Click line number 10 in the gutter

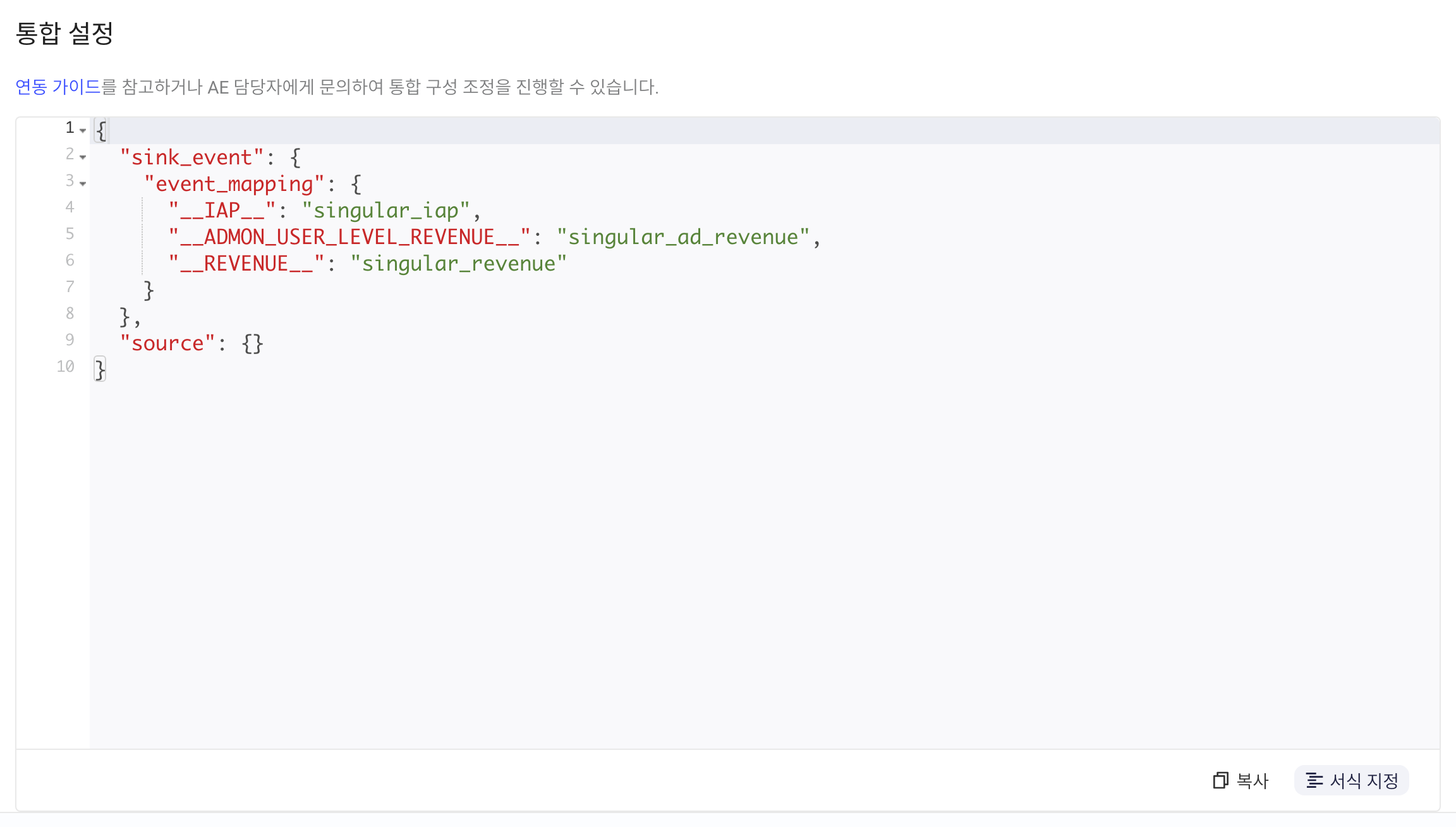pos(65,367)
